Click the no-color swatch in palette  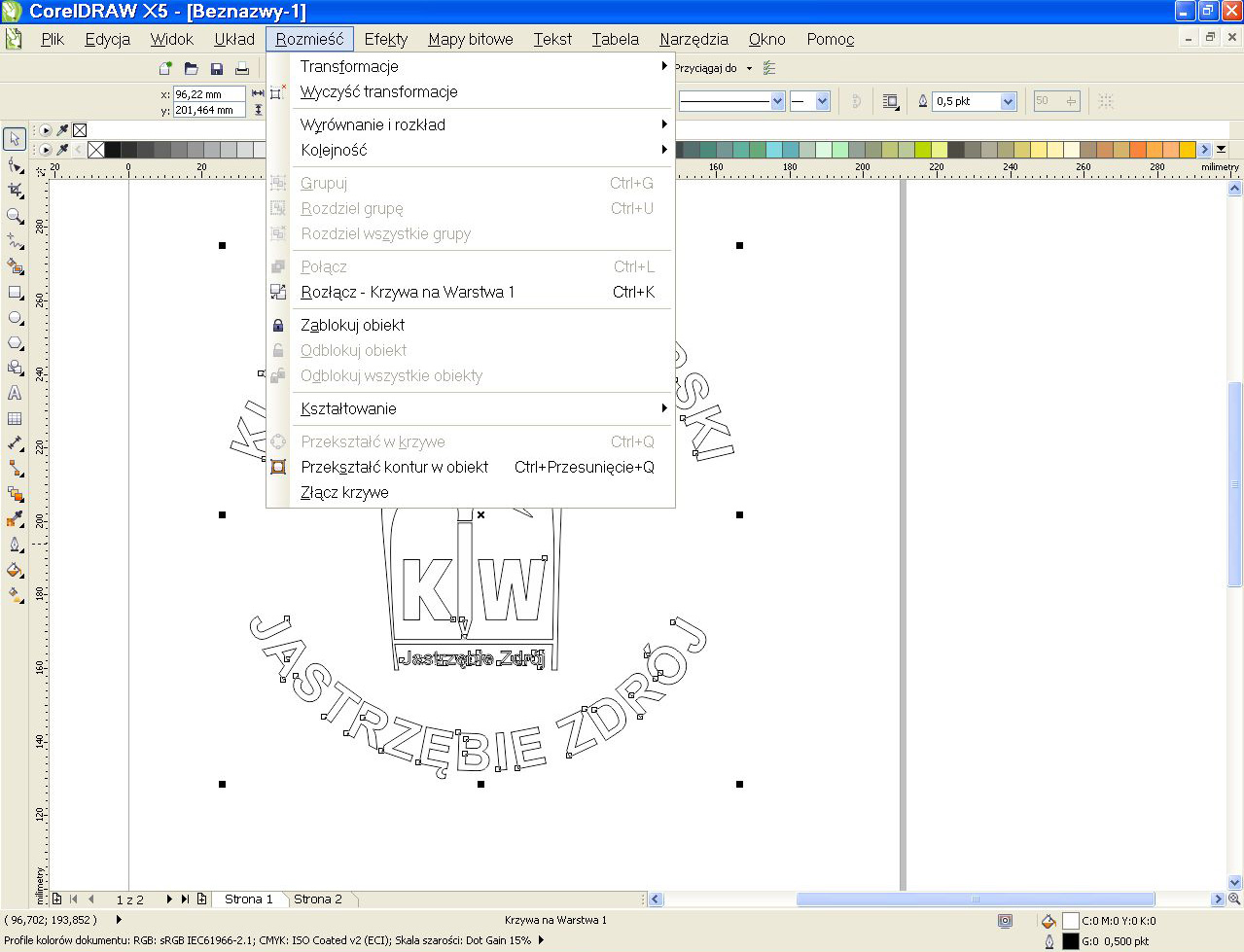click(x=95, y=150)
